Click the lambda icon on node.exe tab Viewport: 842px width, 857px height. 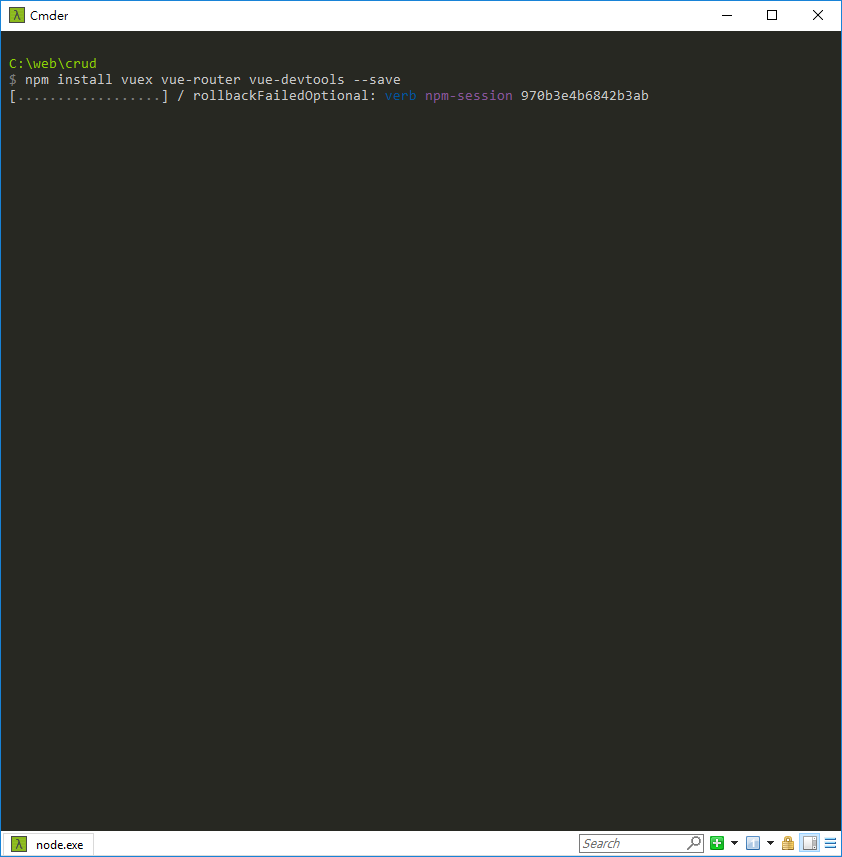point(19,844)
